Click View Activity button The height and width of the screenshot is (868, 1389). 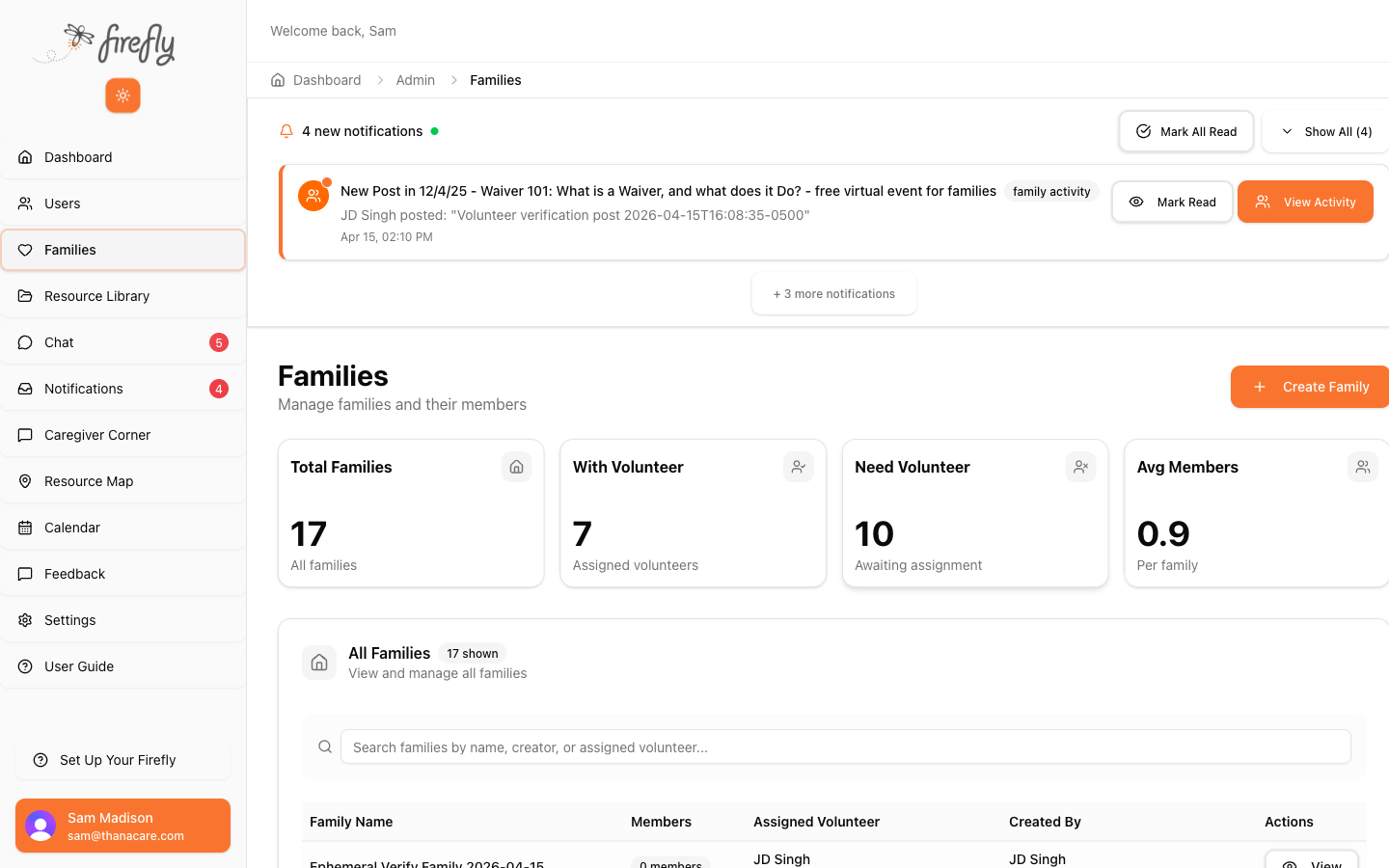1305,202
